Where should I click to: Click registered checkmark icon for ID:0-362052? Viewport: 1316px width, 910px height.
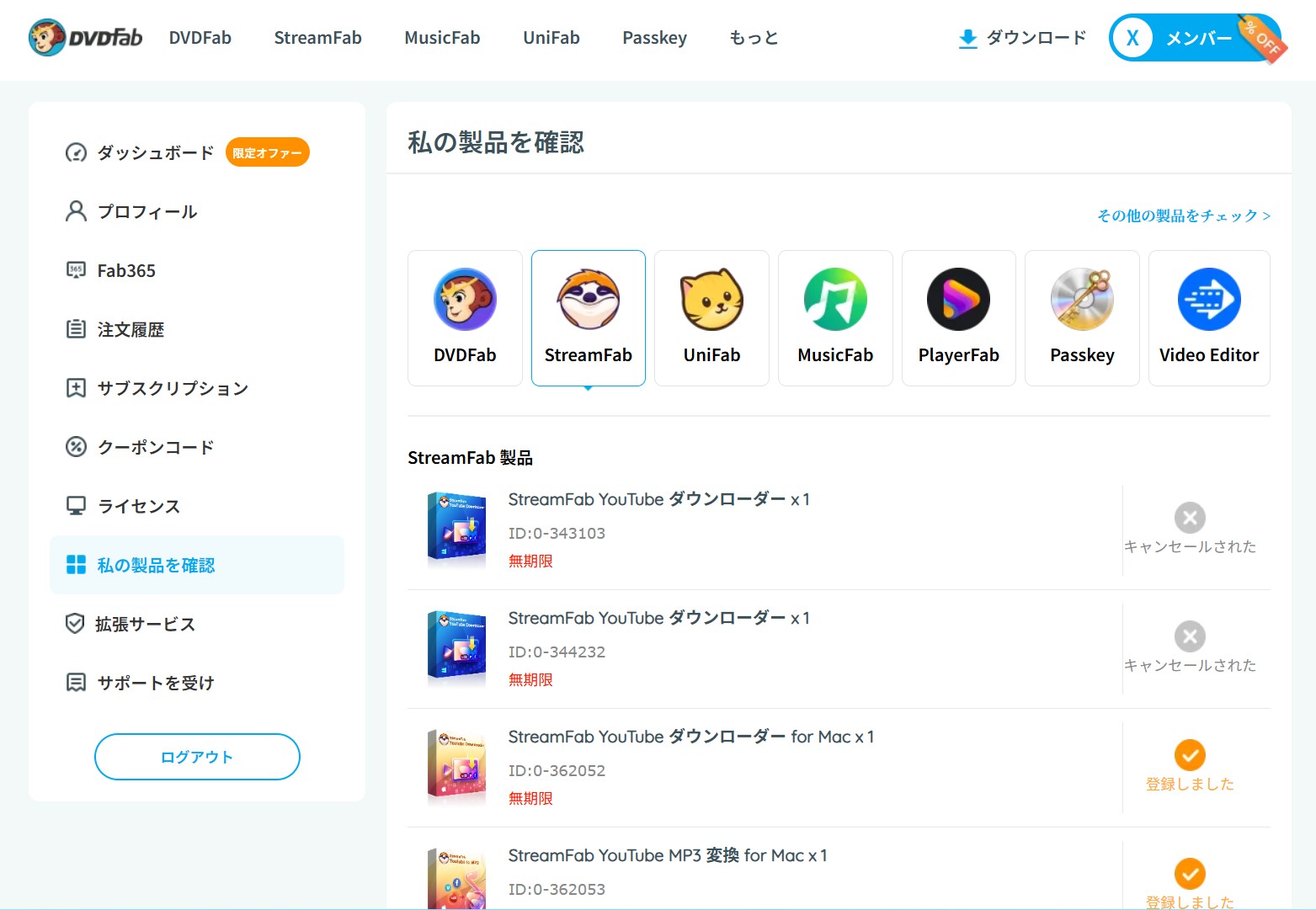[1190, 755]
